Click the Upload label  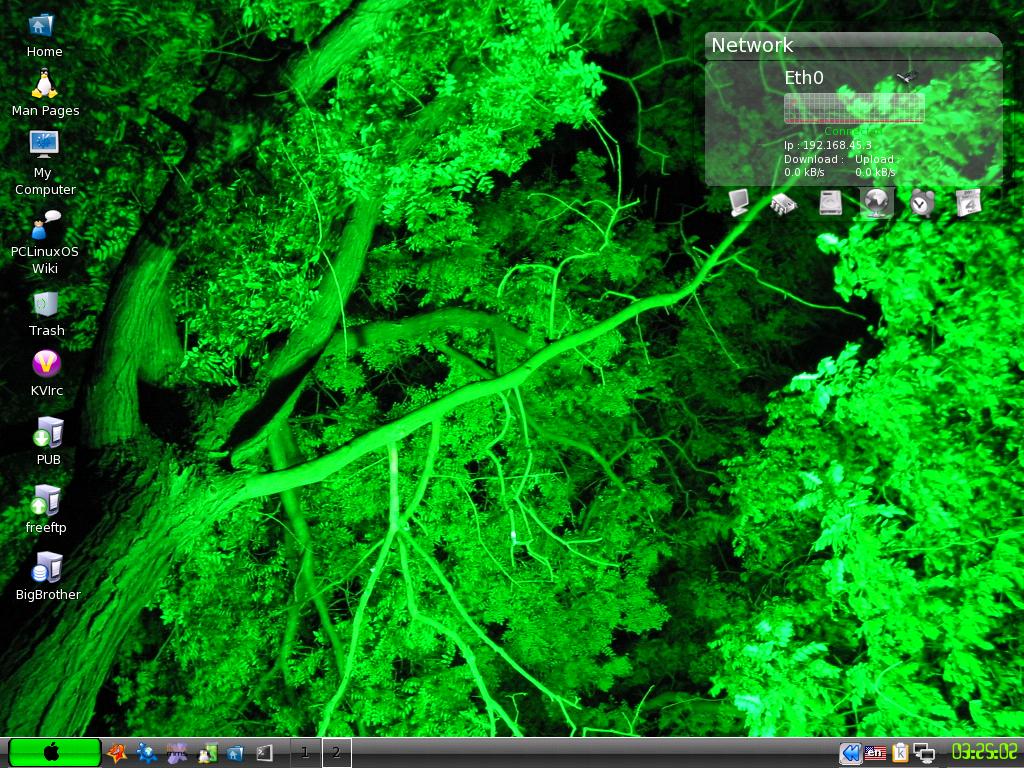[876, 159]
